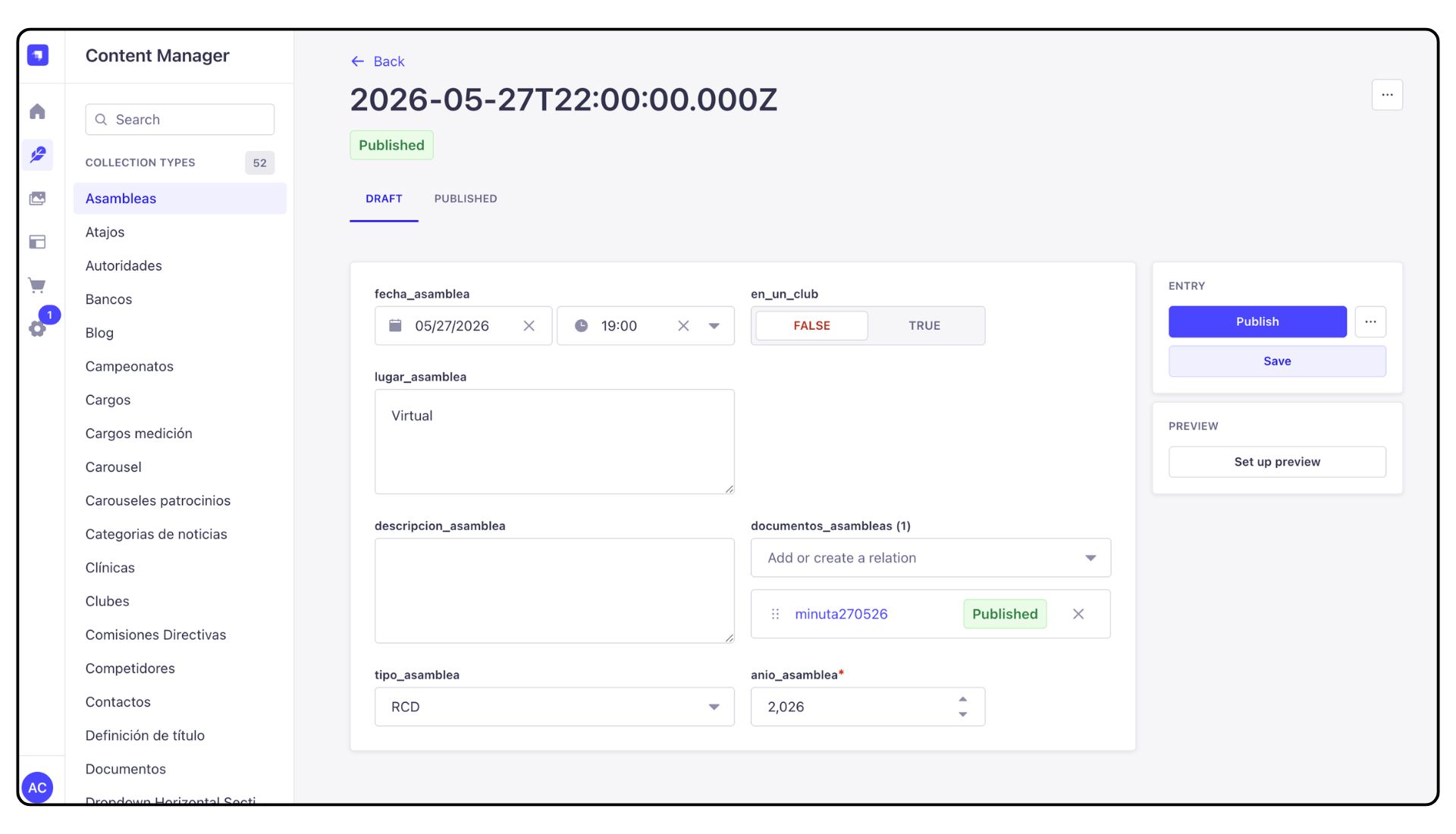Open the Home icon in sidebar
The height and width of the screenshot is (834, 1456).
[38, 111]
